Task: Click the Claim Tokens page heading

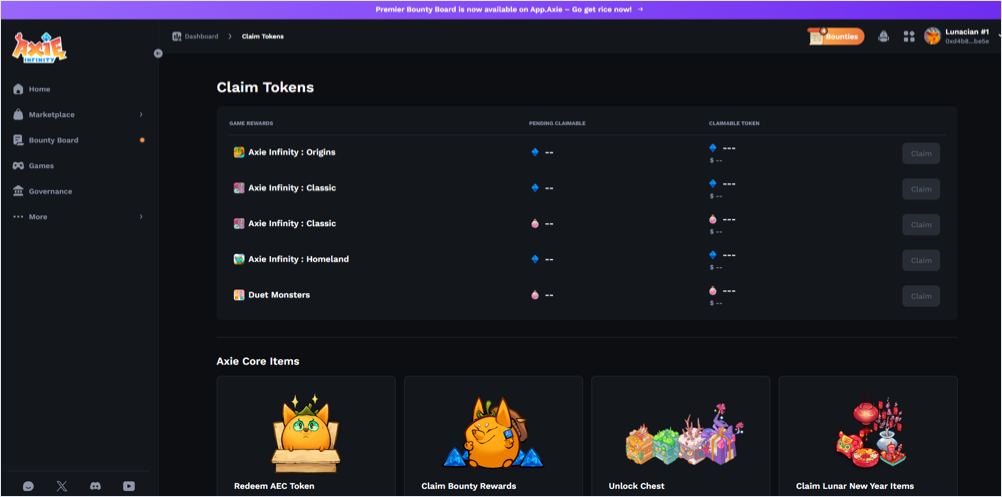Action: click(265, 88)
